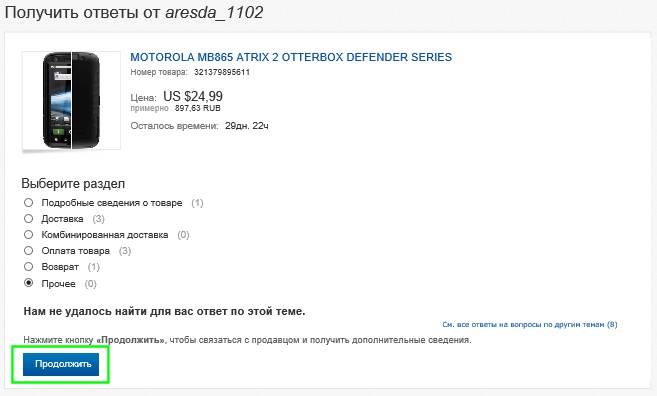Select the «Подробные сведения о товаре» radio button

(28, 203)
